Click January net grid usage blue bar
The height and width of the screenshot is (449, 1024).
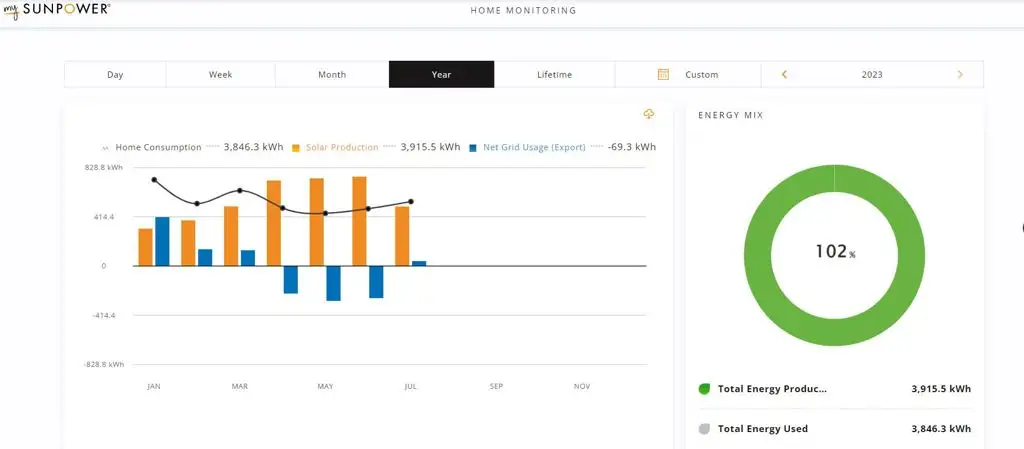click(162, 241)
